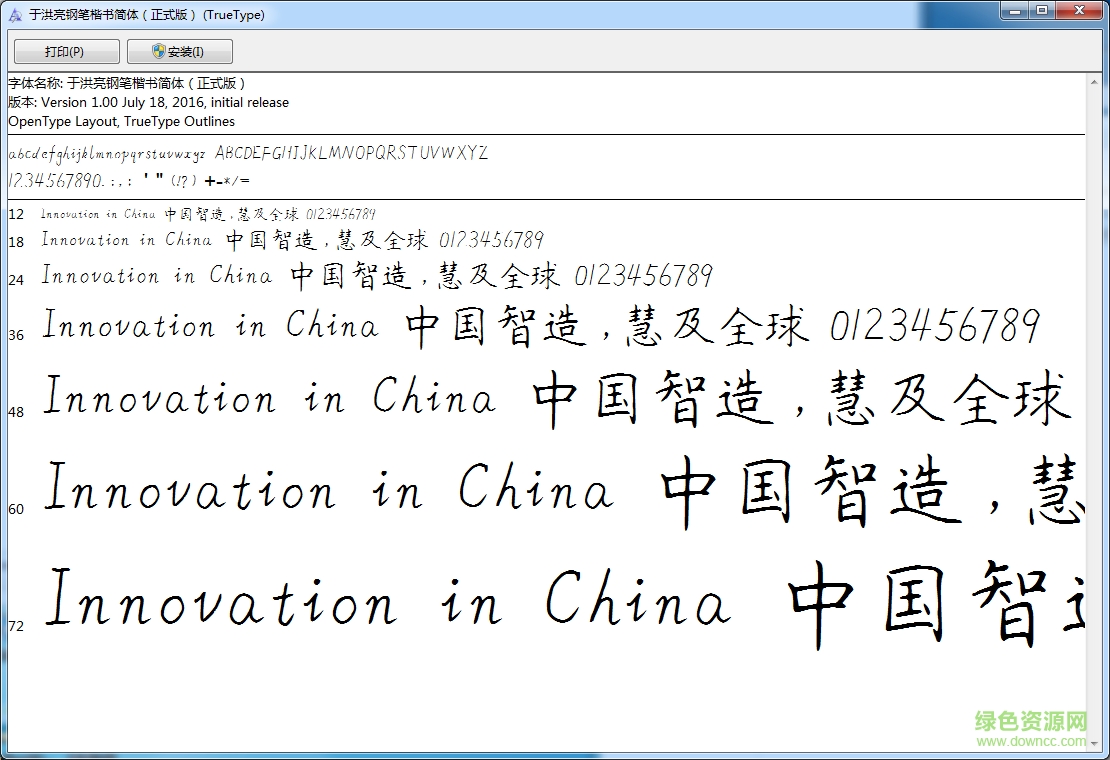The height and width of the screenshot is (760, 1110).
Task: Click the 安装(I) install button
Action: pos(179,51)
